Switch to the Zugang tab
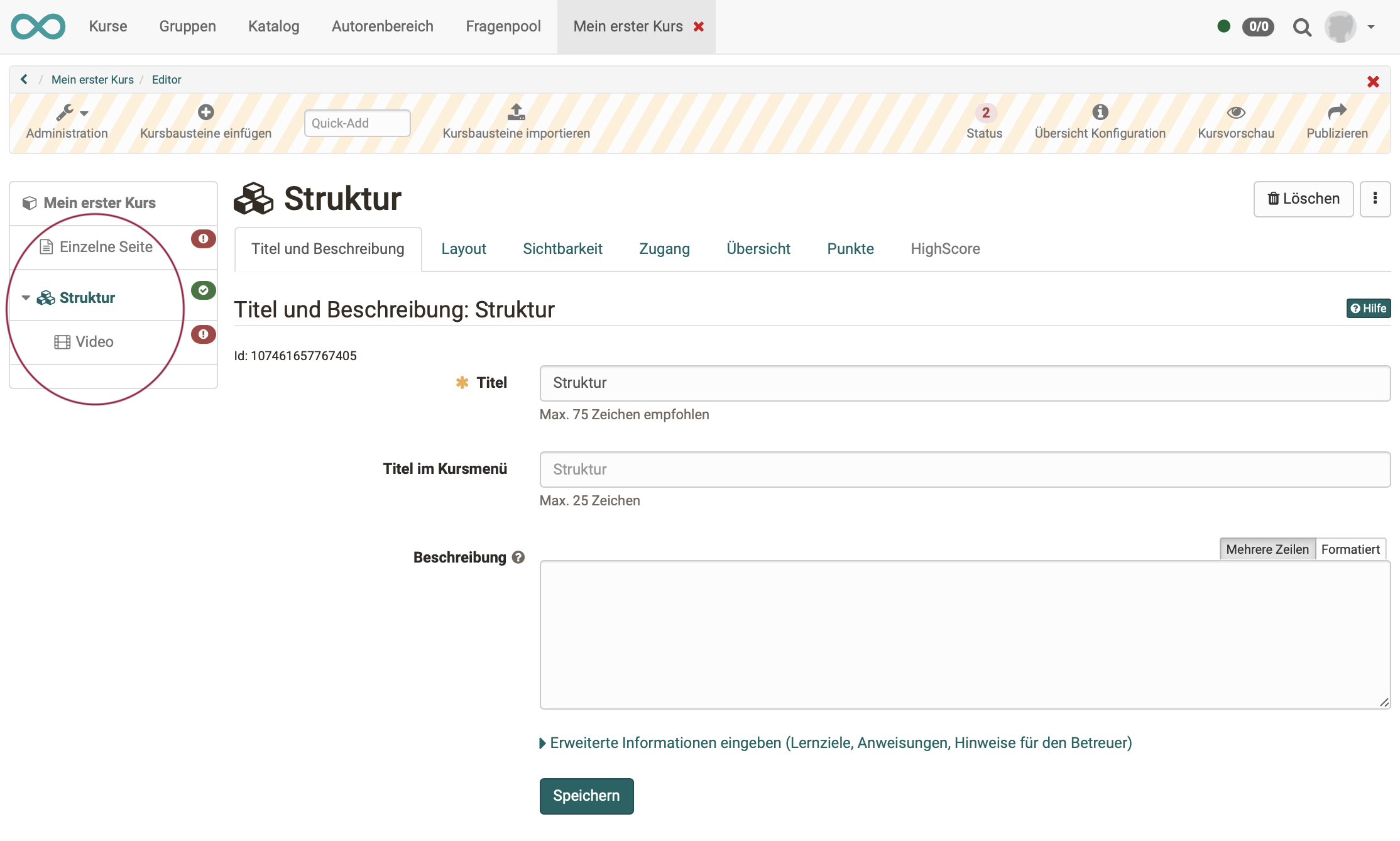Viewport: 1400px width, 841px height. point(664,249)
